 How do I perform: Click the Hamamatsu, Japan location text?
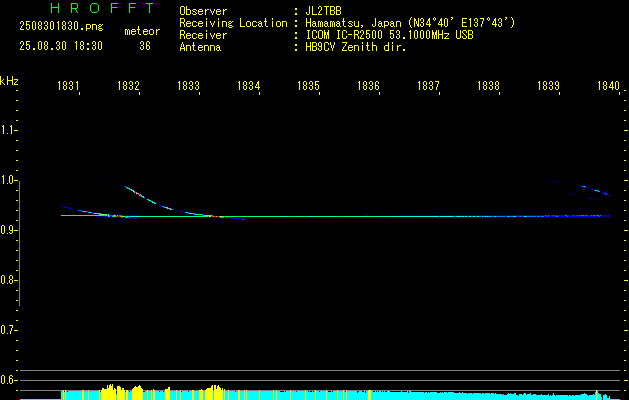coord(410,23)
